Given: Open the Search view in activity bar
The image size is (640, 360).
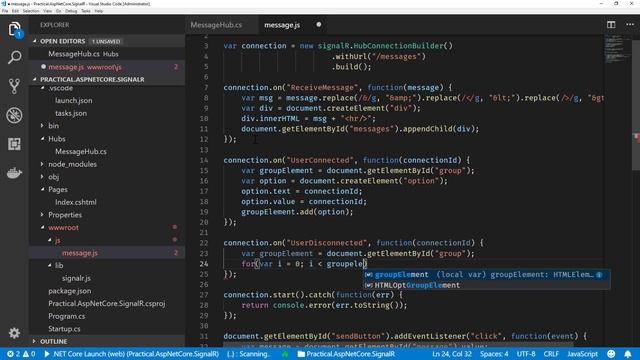Looking at the screenshot, I should (14, 58).
